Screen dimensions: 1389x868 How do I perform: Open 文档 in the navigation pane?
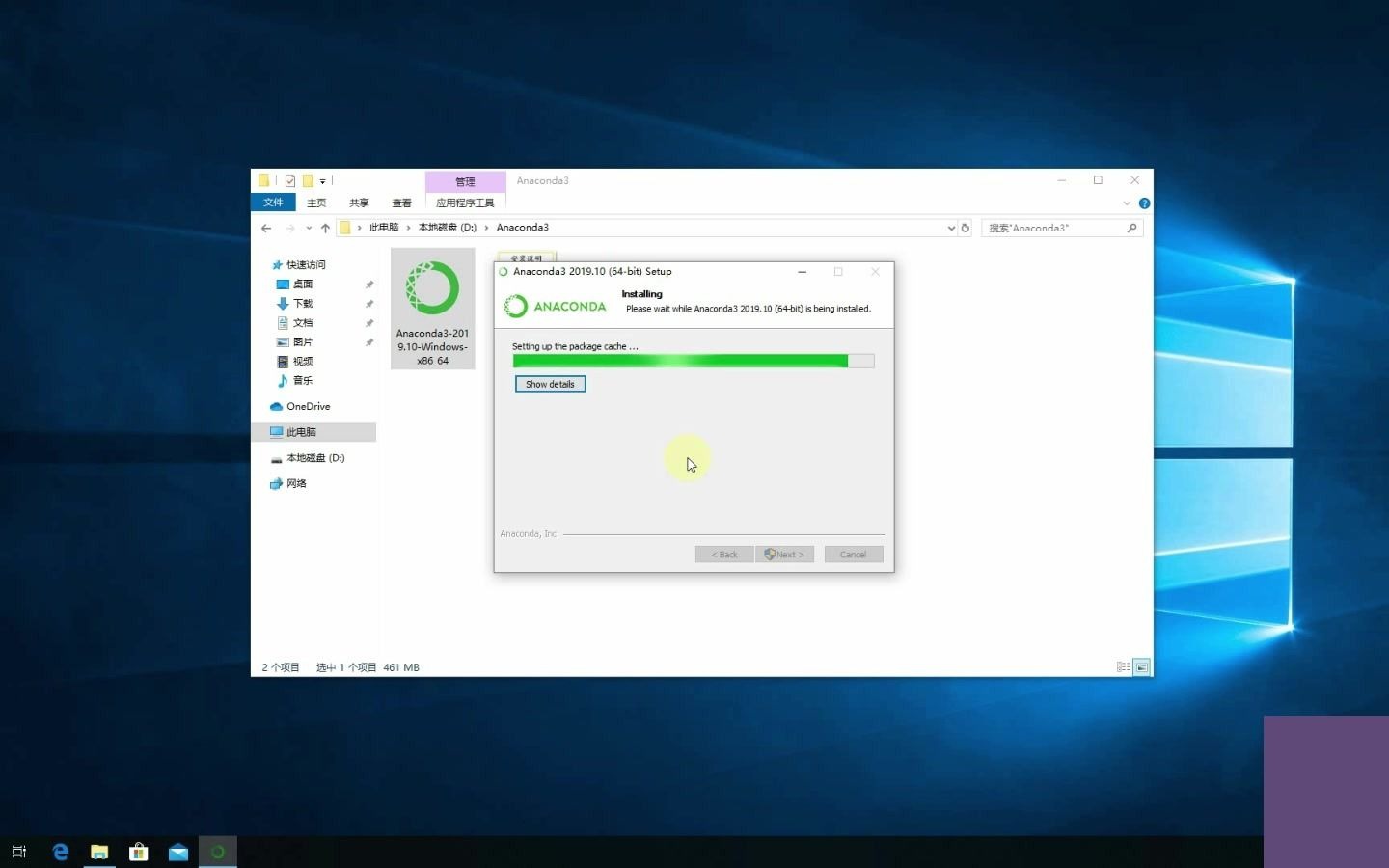[303, 323]
